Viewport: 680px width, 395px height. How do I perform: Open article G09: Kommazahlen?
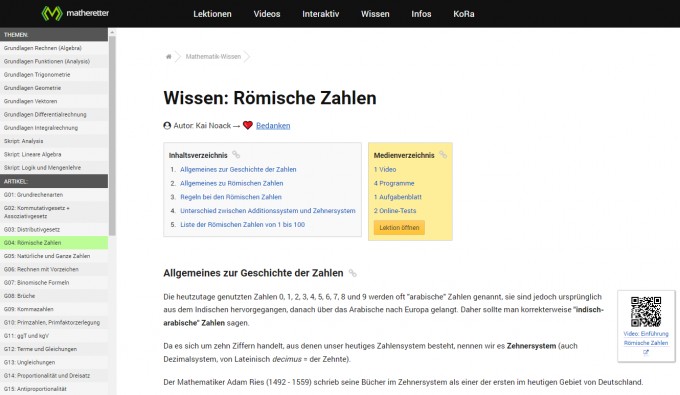click(x=54, y=309)
